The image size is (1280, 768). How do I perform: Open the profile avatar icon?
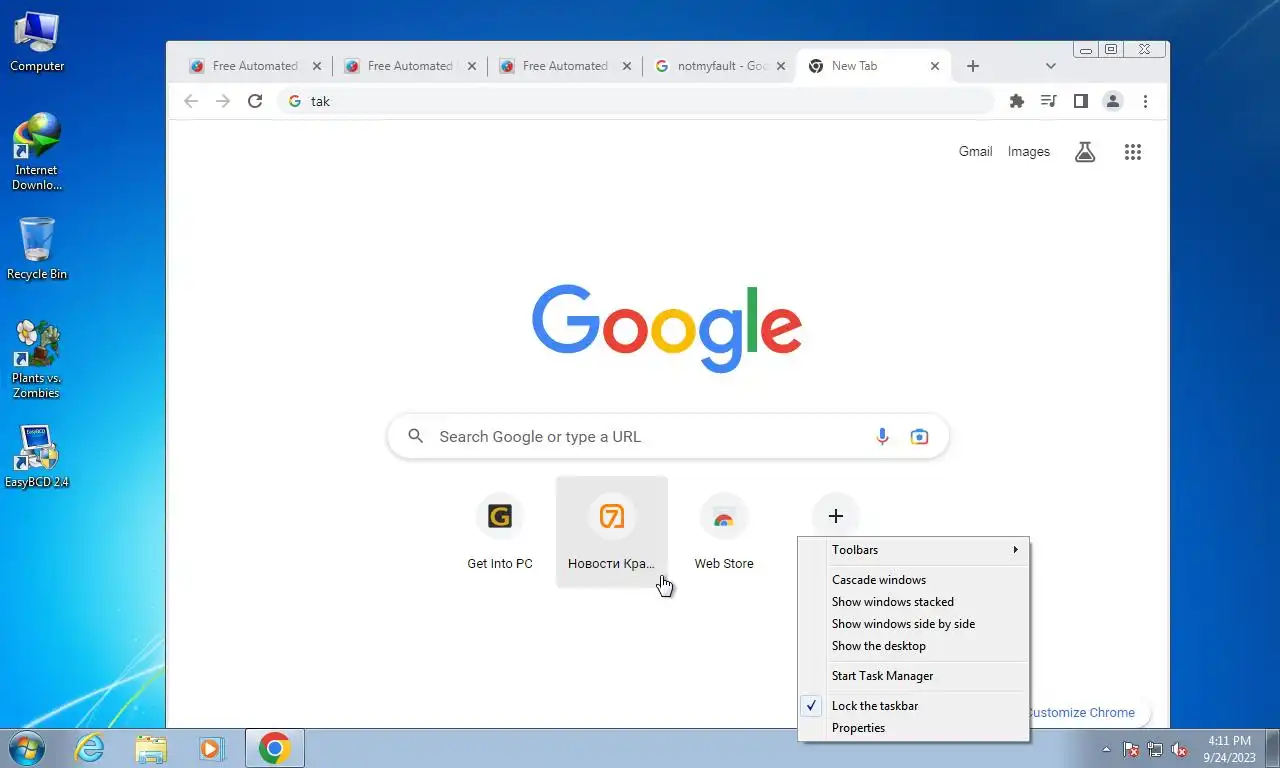point(1112,101)
